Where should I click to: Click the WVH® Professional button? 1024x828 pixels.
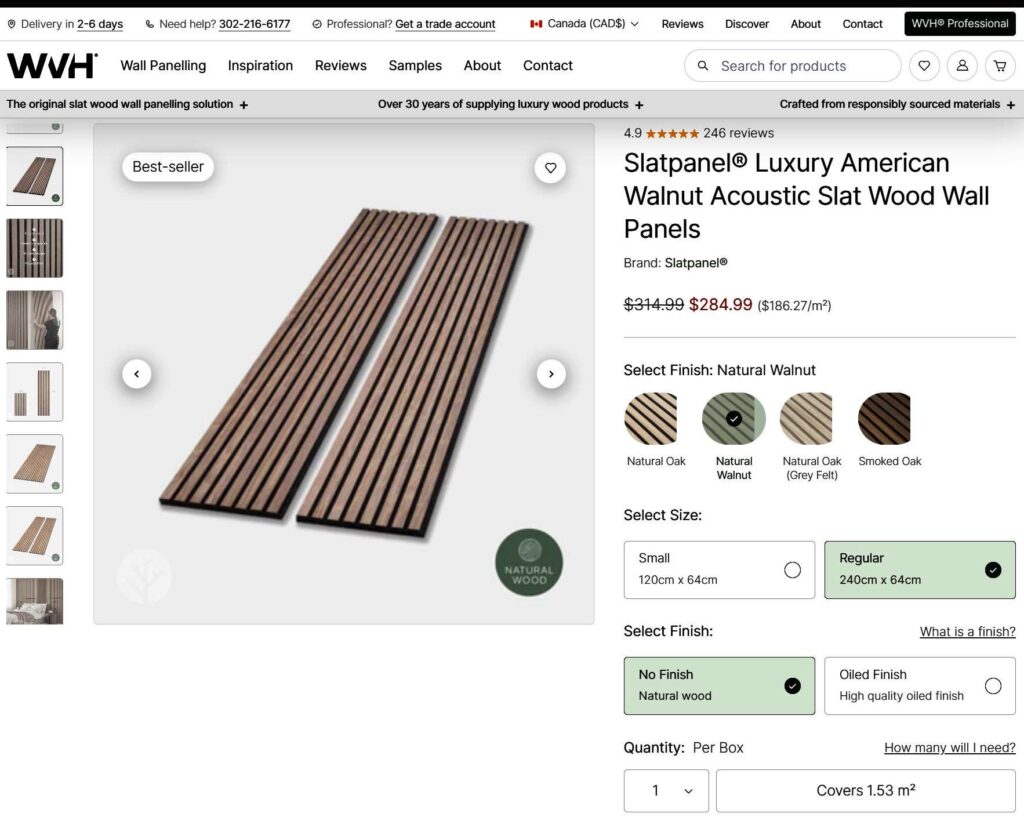(960, 24)
